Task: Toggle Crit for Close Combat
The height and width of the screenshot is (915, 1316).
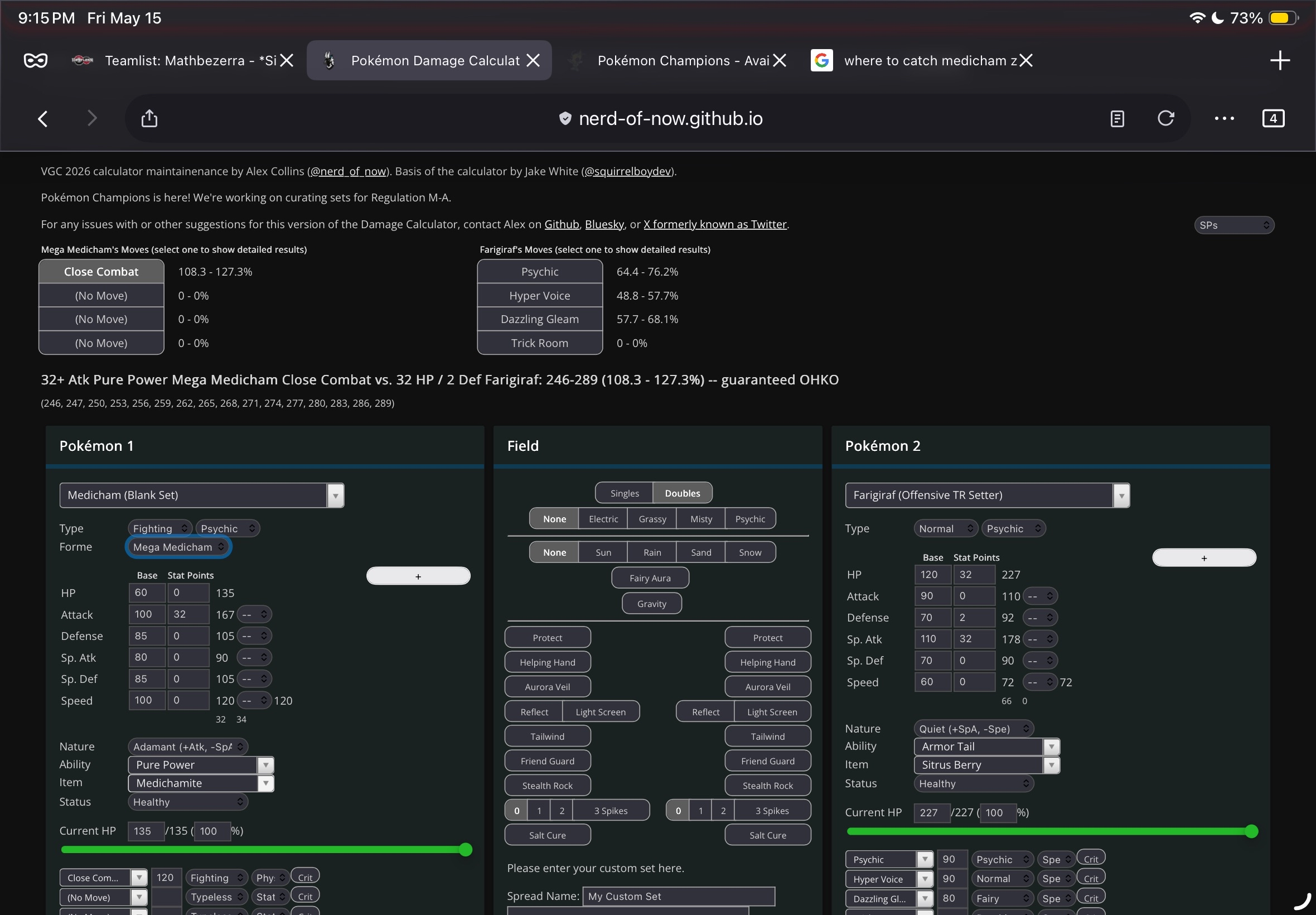Action: click(x=306, y=877)
